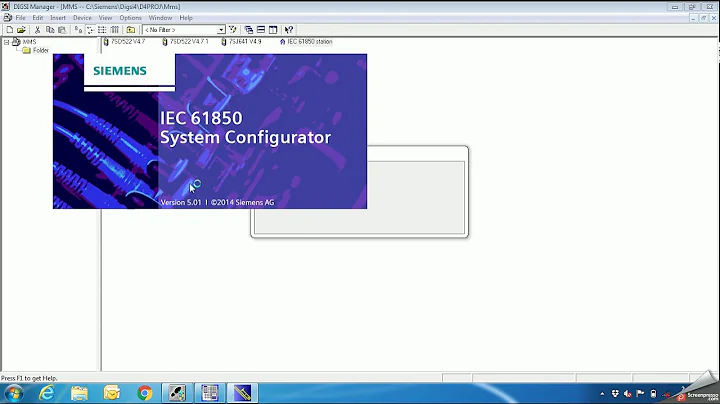Click the Paste toolbar icon

click(x=62, y=30)
